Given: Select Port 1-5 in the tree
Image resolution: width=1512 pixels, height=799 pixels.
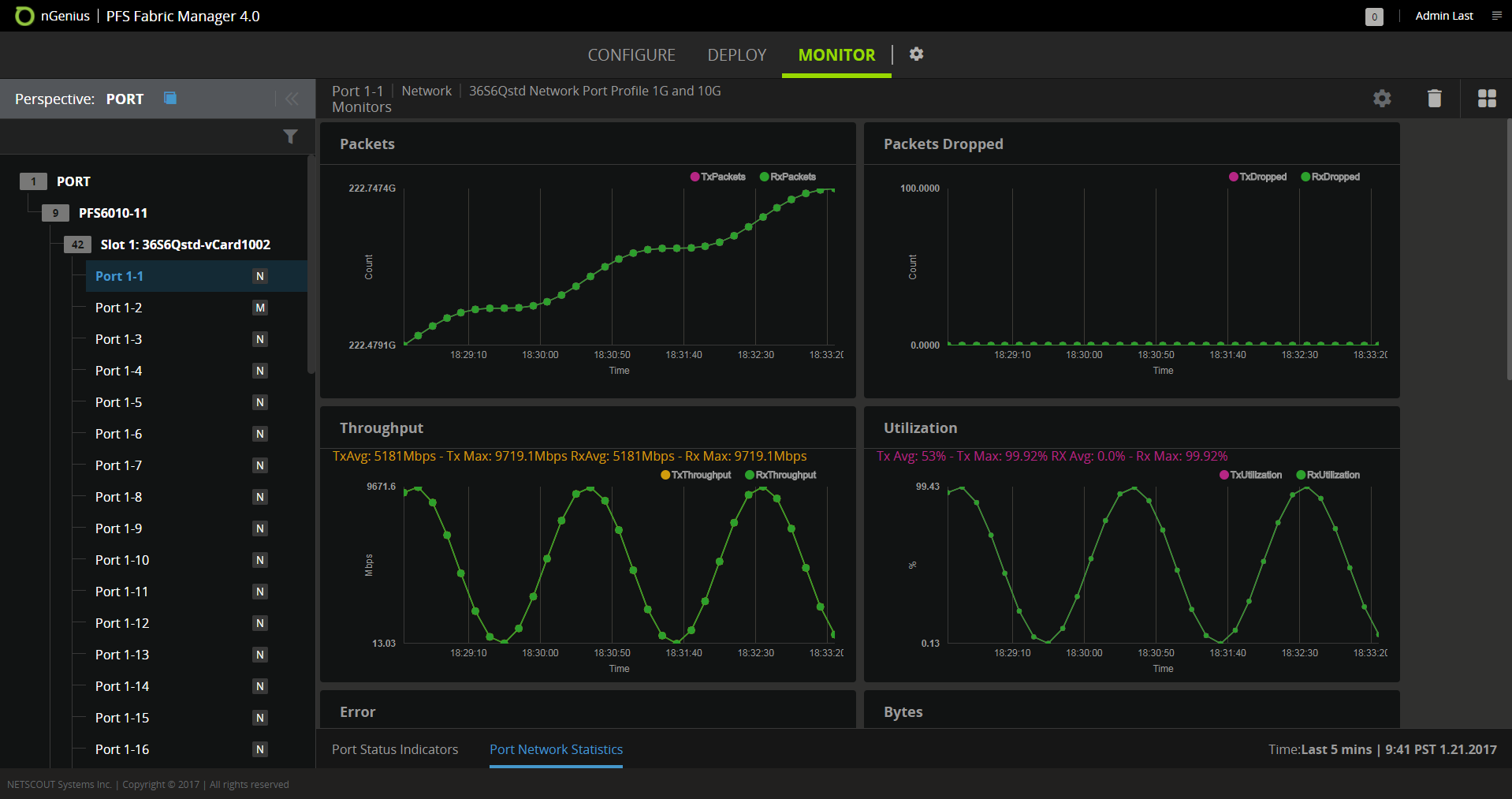Looking at the screenshot, I should click(x=119, y=402).
